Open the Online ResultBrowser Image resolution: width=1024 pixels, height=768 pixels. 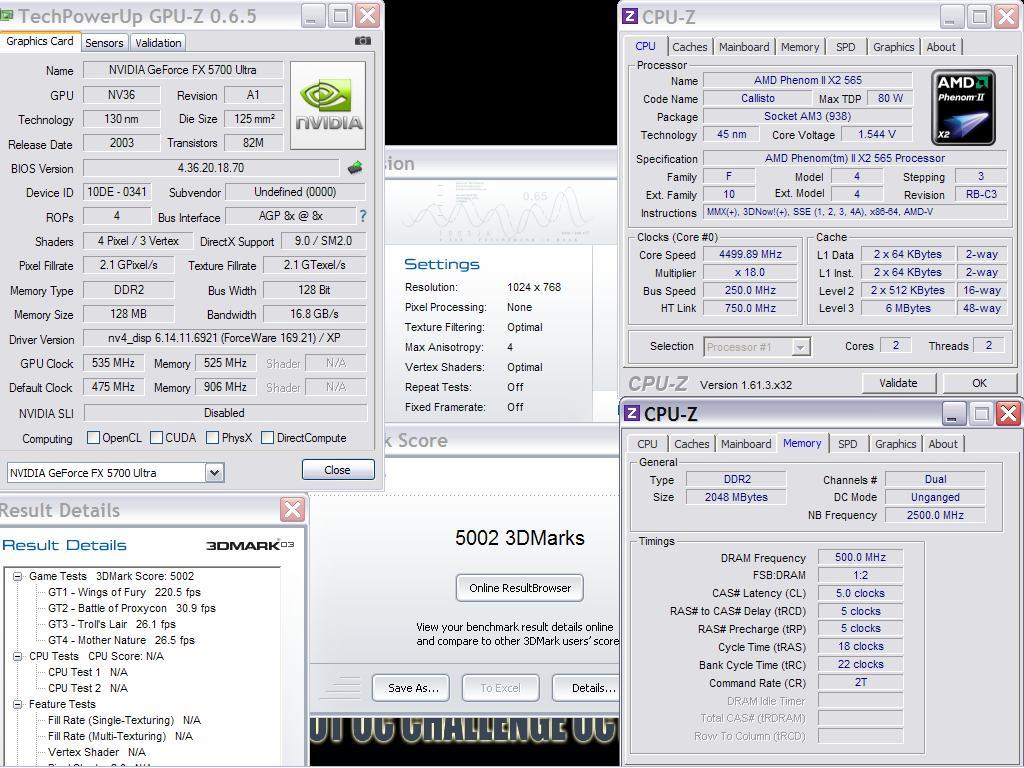tap(520, 588)
